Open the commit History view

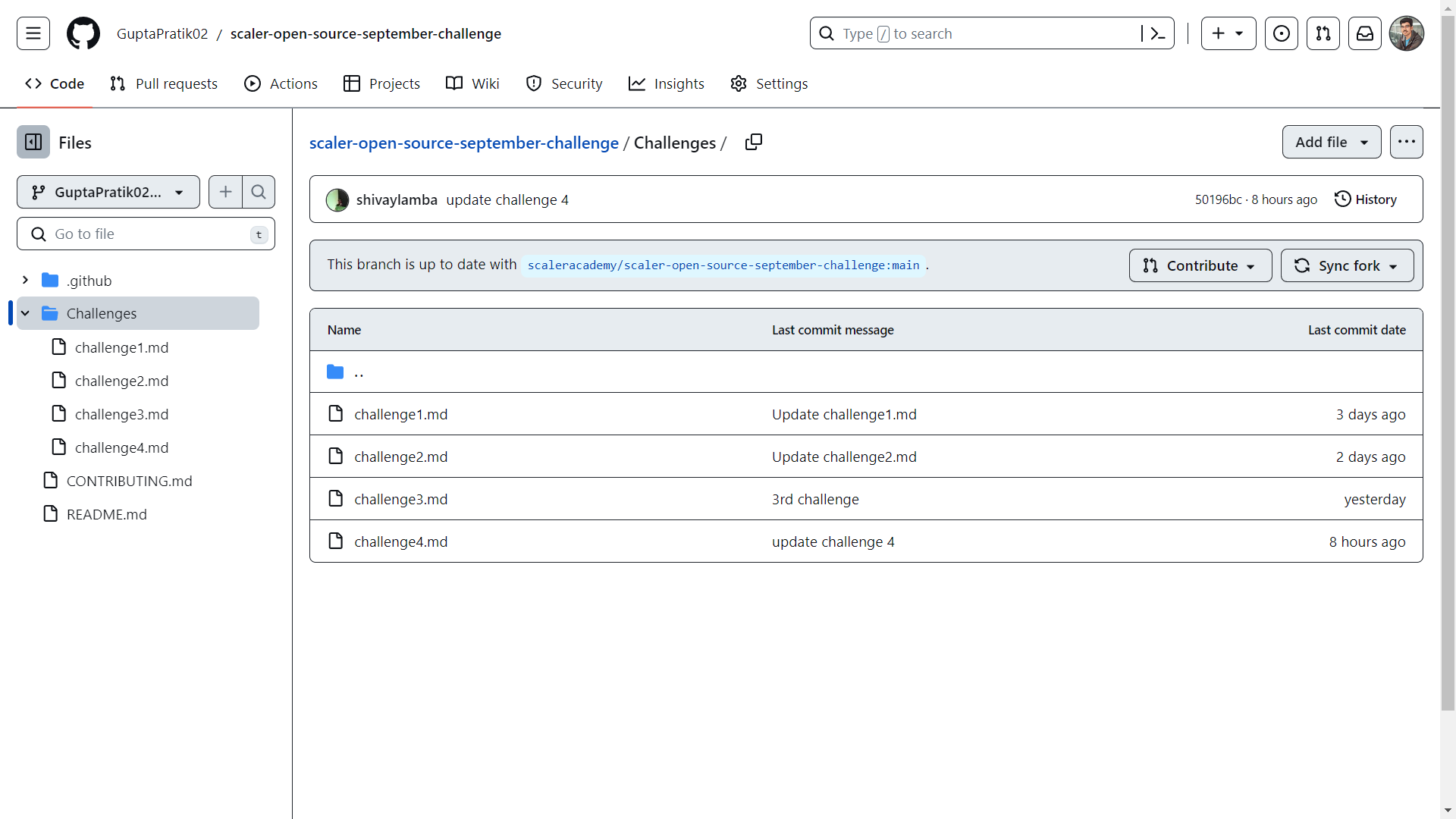pyautogui.click(x=1366, y=199)
